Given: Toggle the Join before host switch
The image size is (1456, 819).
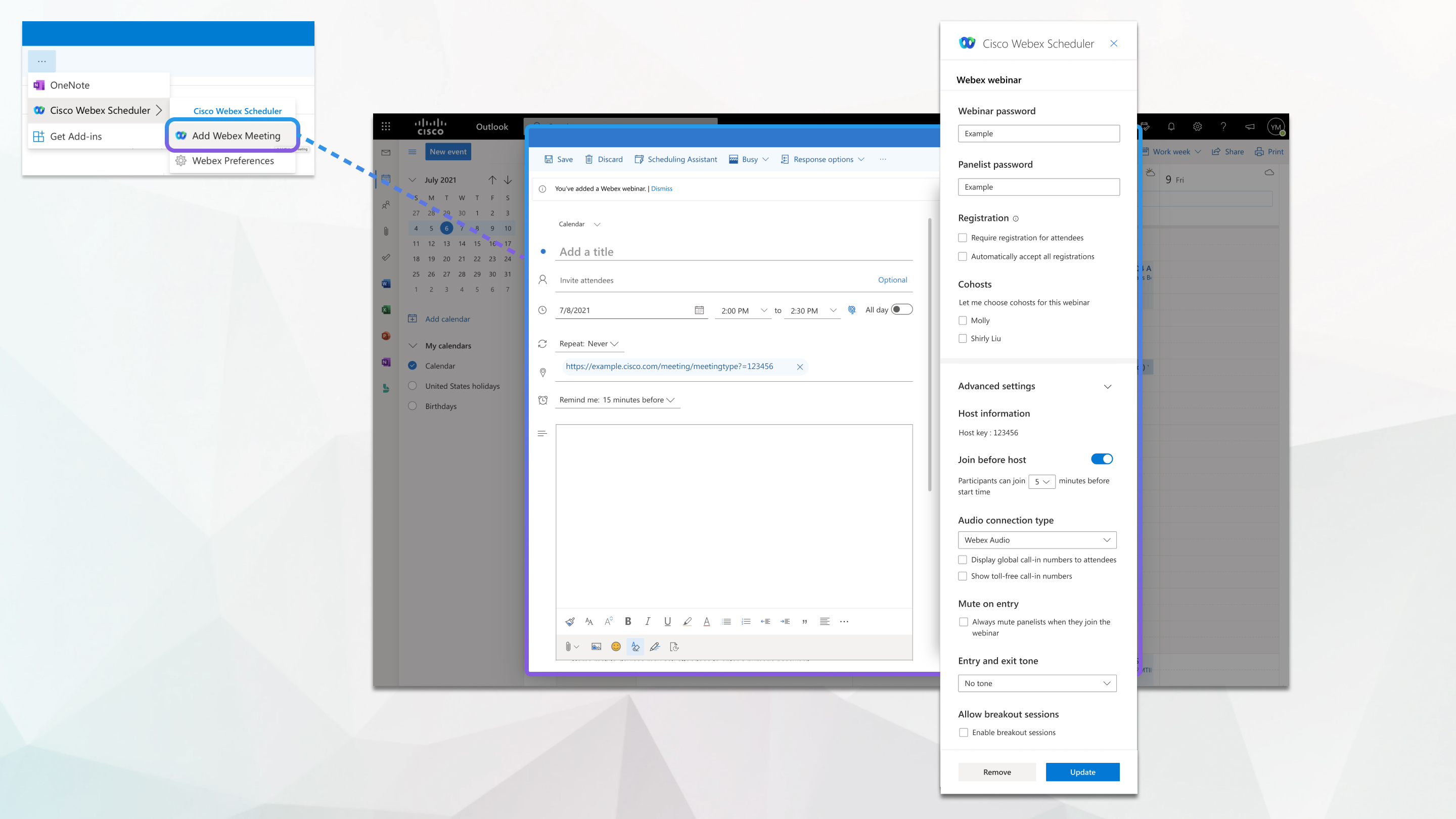Looking at the screenshot, I should (1102, 459).
